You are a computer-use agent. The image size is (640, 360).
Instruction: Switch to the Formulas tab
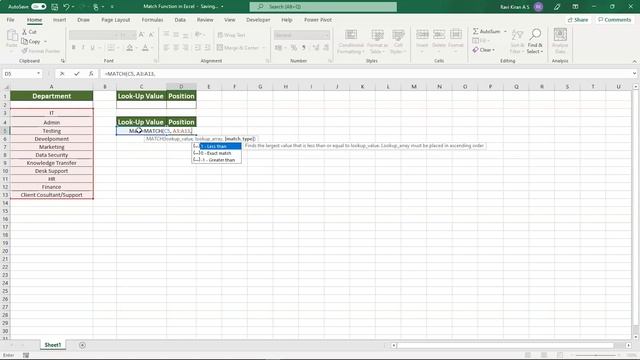click(x=152, y=20)
